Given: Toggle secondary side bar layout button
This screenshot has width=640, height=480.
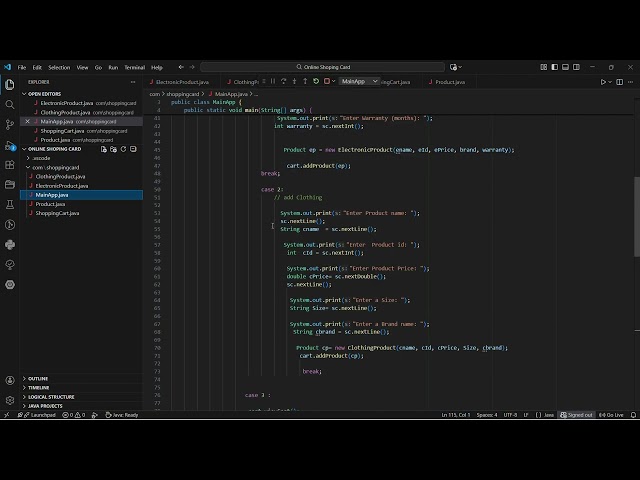Looking at the screenshot, I should pyautogui.click(x=576, y=67).
